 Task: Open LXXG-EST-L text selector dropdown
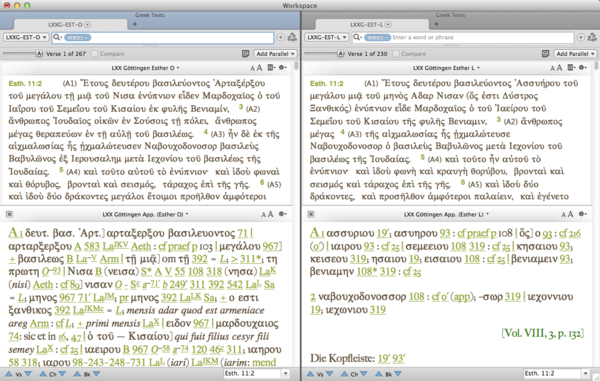(326, 37)
